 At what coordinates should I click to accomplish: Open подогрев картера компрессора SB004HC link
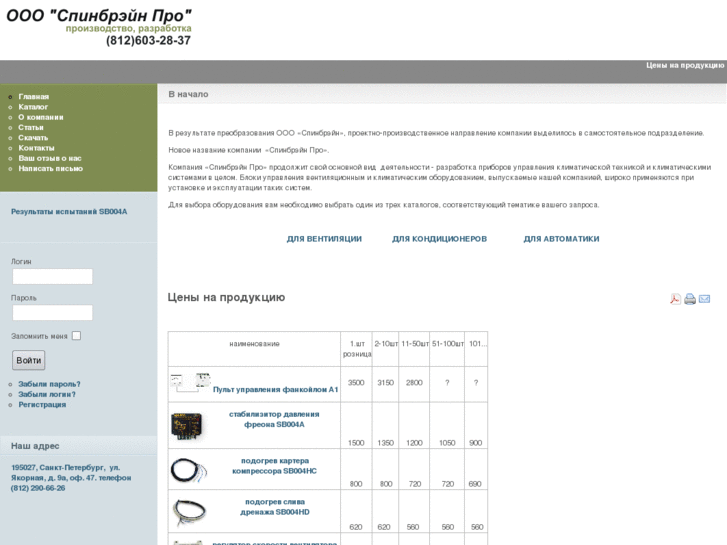coord(274,466)
